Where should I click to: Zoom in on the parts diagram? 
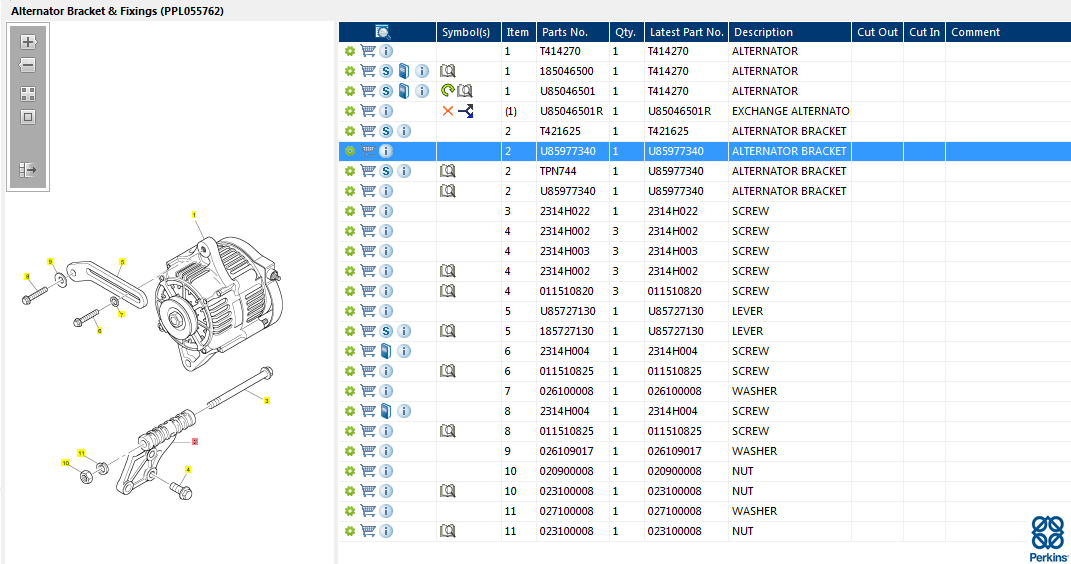pos(28,42)
